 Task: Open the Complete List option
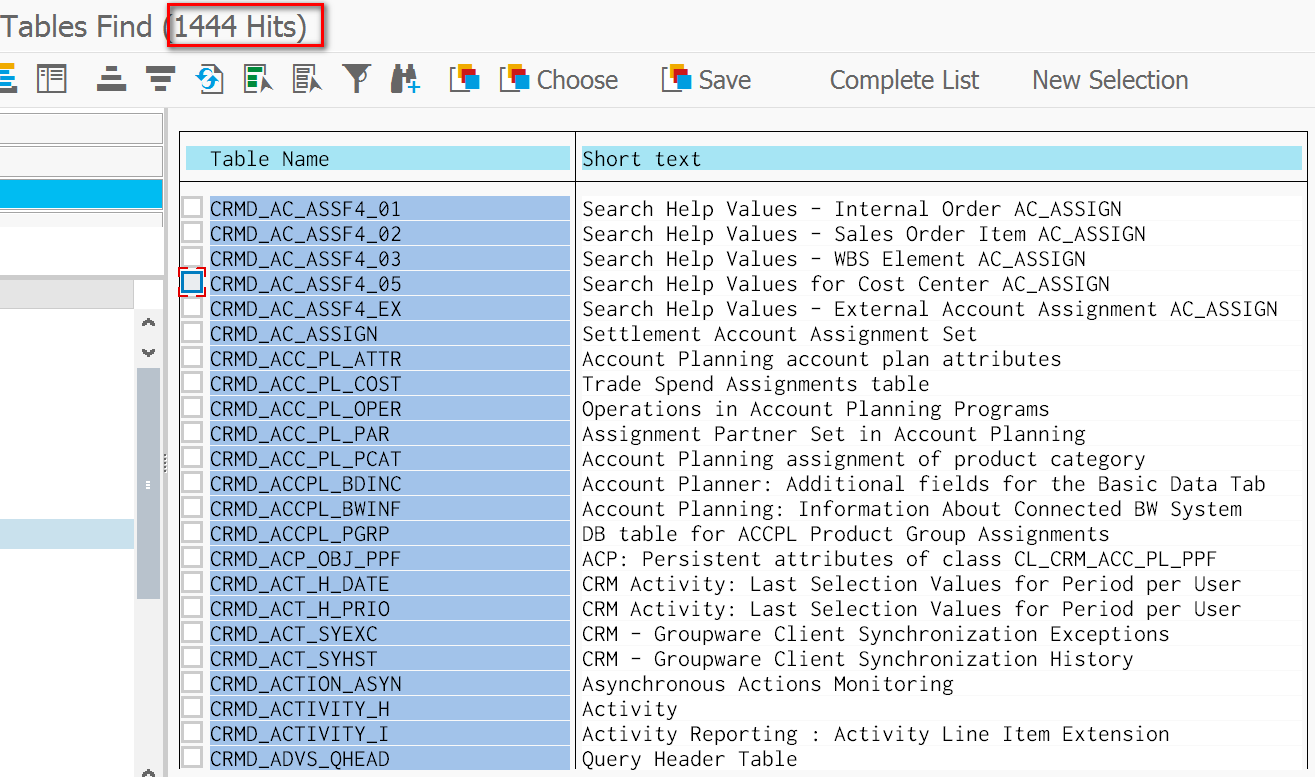tap(904, 80)
